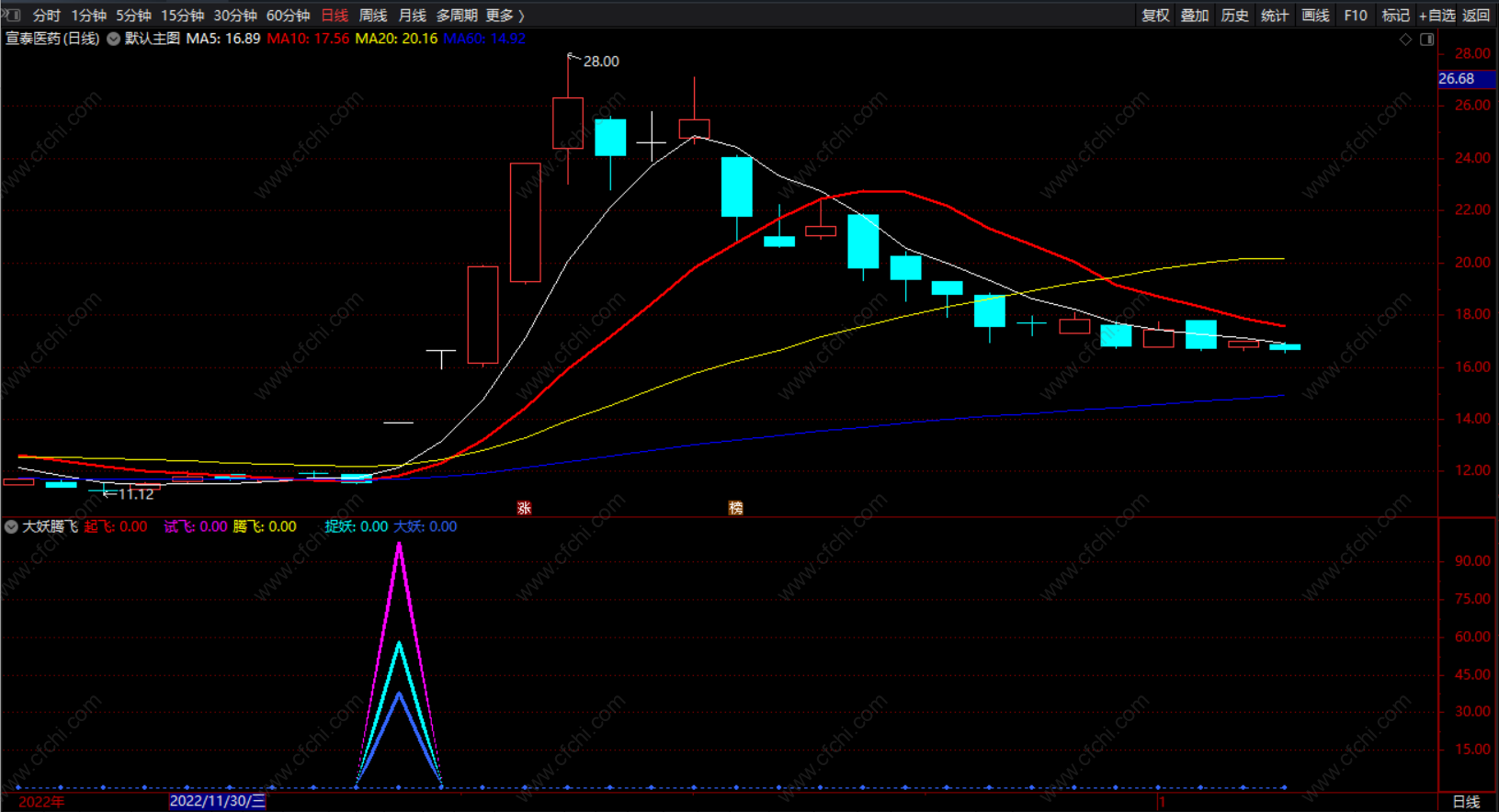Open 历史 history button
1499x812 pixels.
tap(1234, 16)
